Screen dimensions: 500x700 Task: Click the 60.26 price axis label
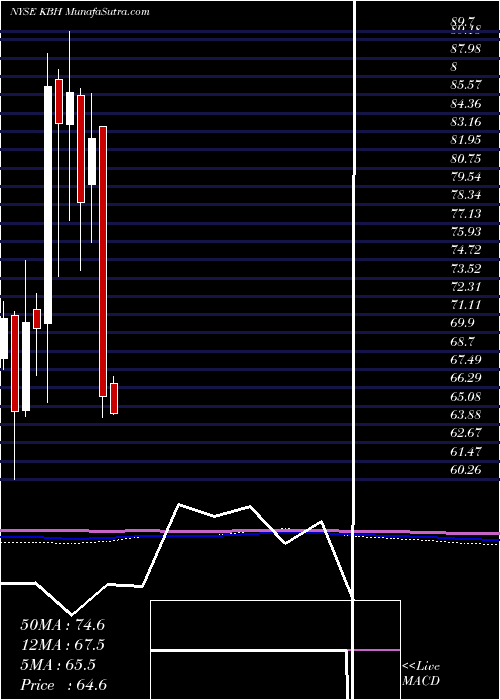[466, 470]
